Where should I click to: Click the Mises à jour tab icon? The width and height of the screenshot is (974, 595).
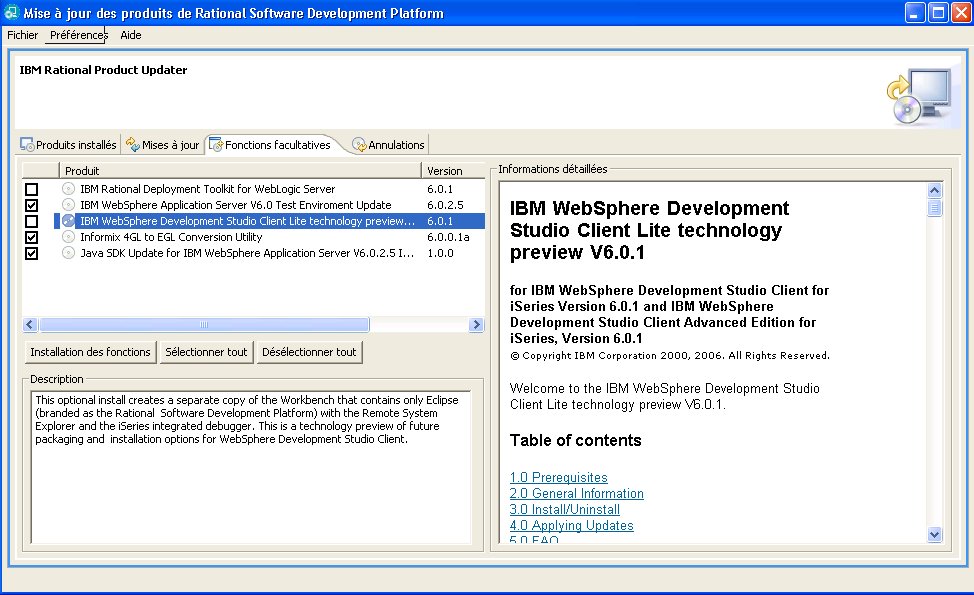[133, 145]
